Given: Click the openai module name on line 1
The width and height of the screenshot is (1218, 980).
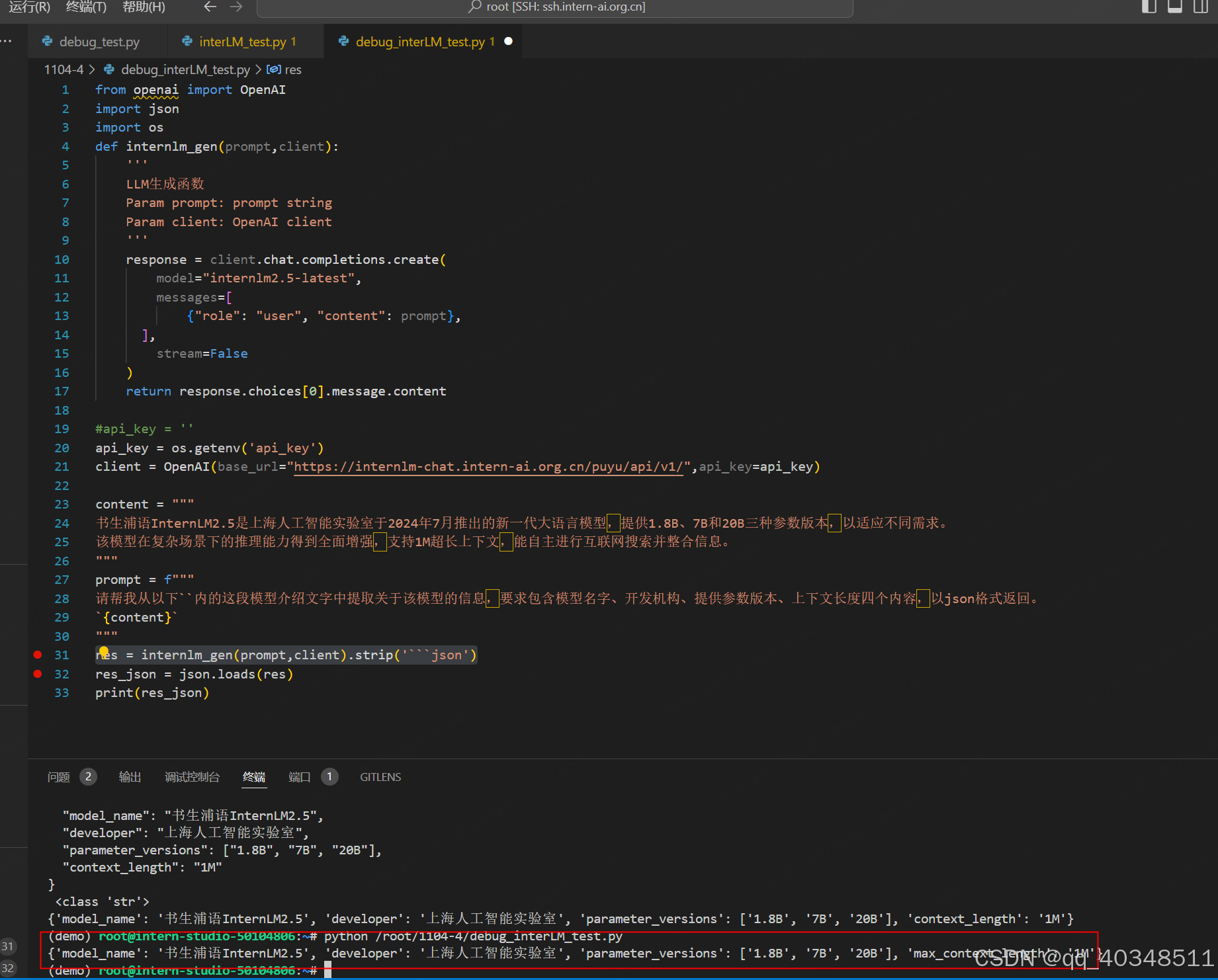Looking at the screenshot, I should click(x=156, y=90).
